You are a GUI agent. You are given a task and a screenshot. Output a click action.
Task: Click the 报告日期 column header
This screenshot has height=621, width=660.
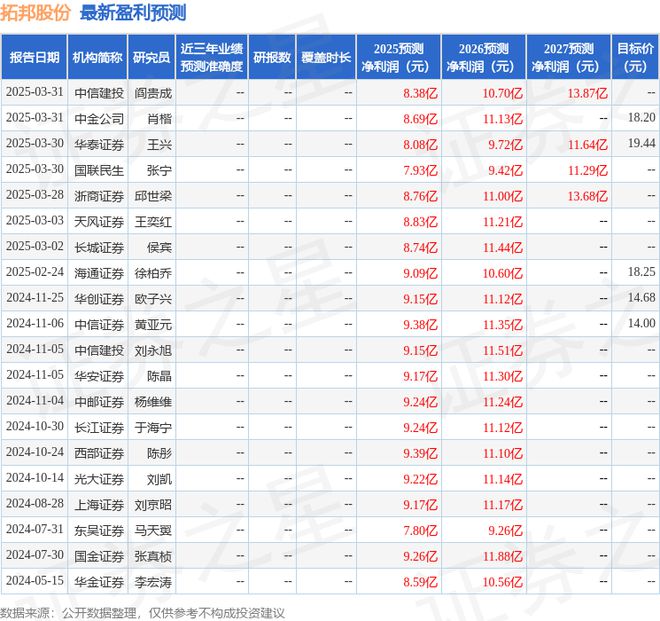(34, 57)
